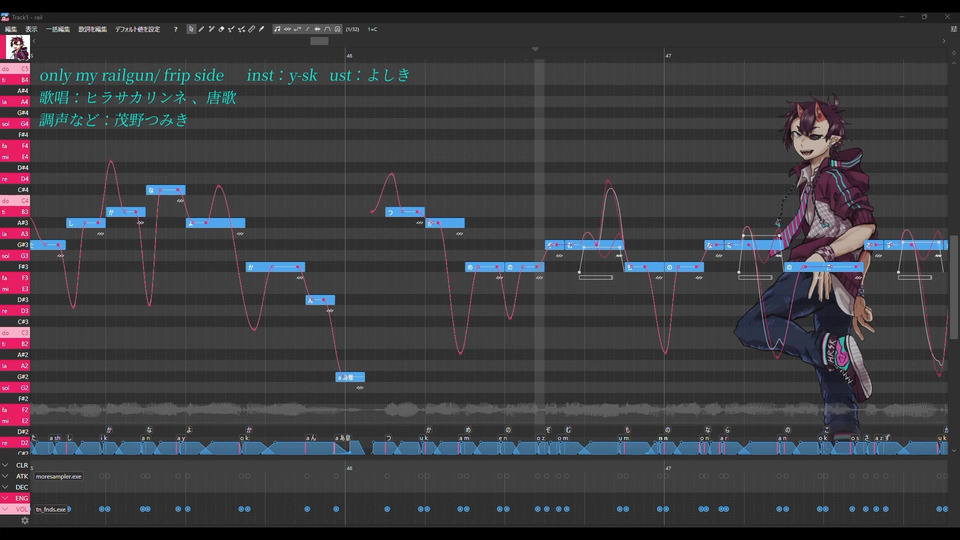Click the moresampler.exe resampler label
Screen dimensions: 960x540
click(58, 476)
